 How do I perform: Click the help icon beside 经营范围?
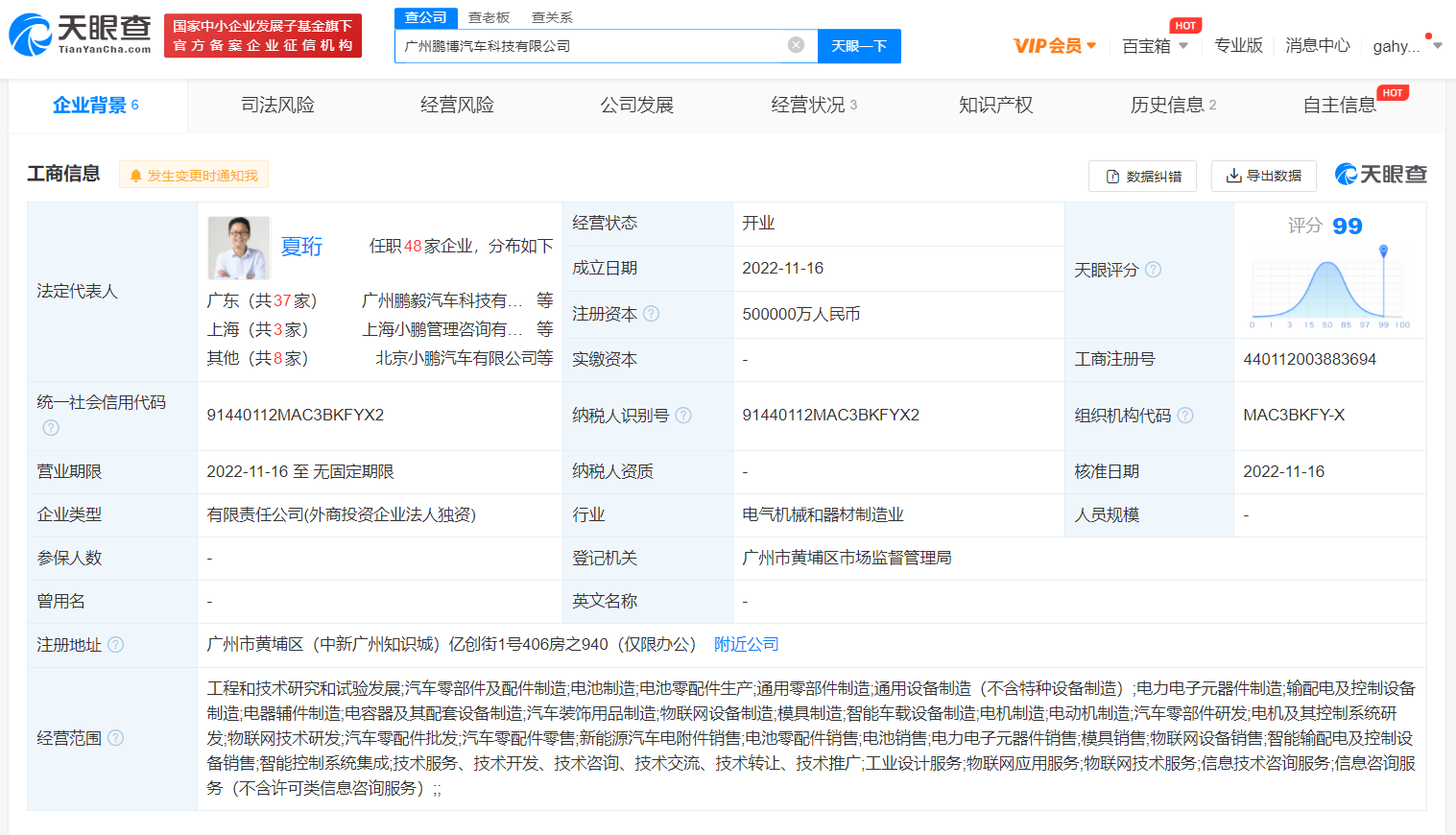tap(116, 738)
